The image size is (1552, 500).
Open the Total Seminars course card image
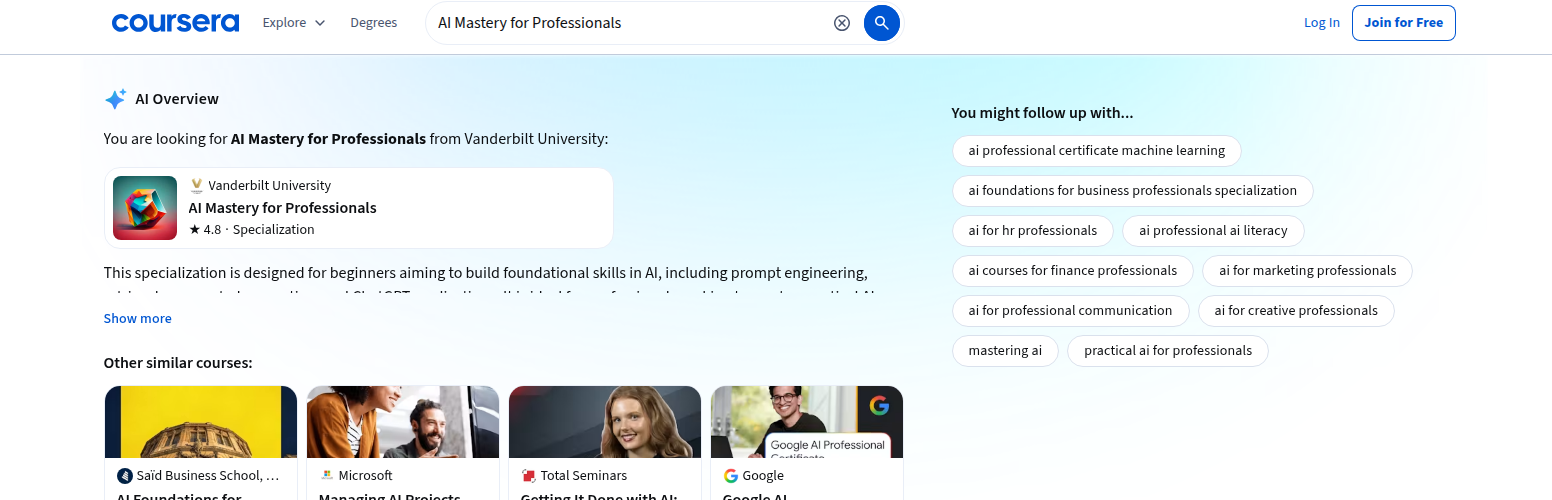pos(605,422)
